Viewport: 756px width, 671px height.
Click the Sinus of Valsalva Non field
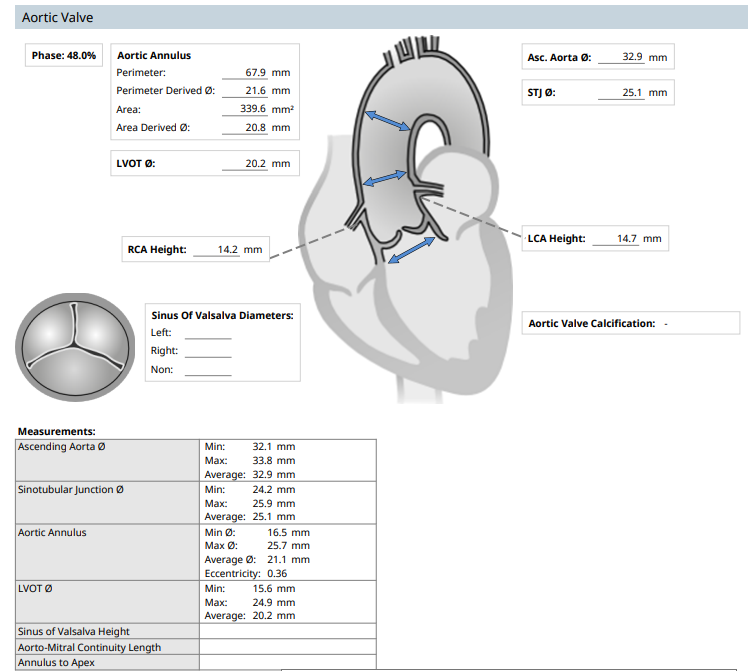pyautogui.click(x=207, y=370)
